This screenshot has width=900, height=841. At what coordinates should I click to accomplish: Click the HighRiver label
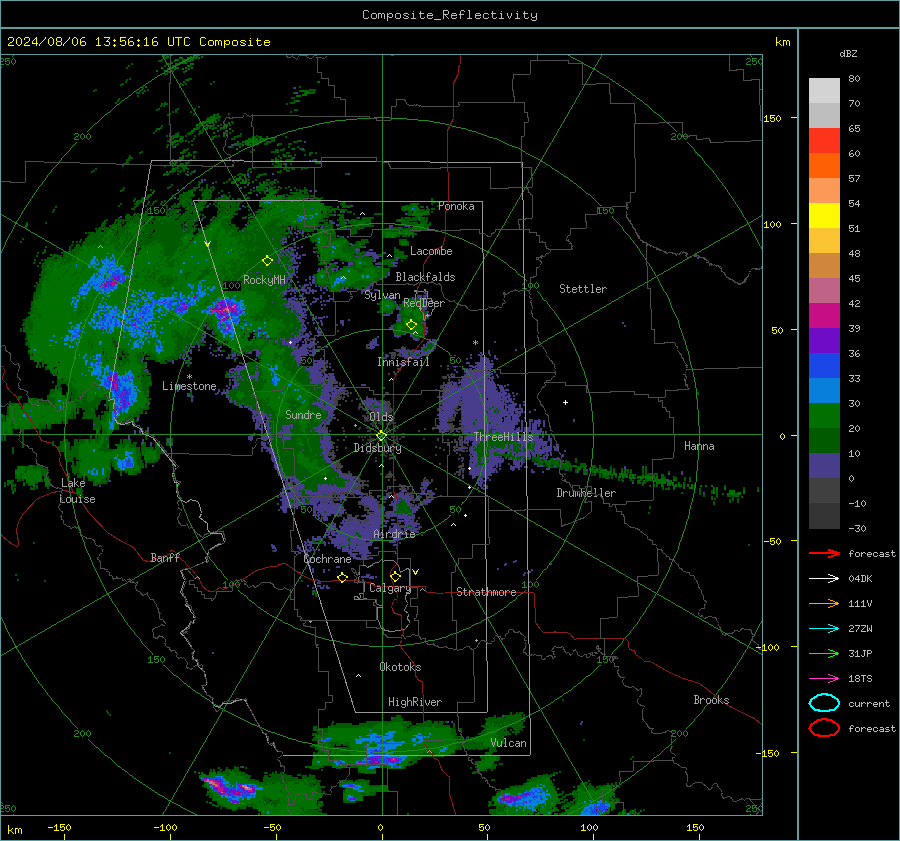coord(415,702)
